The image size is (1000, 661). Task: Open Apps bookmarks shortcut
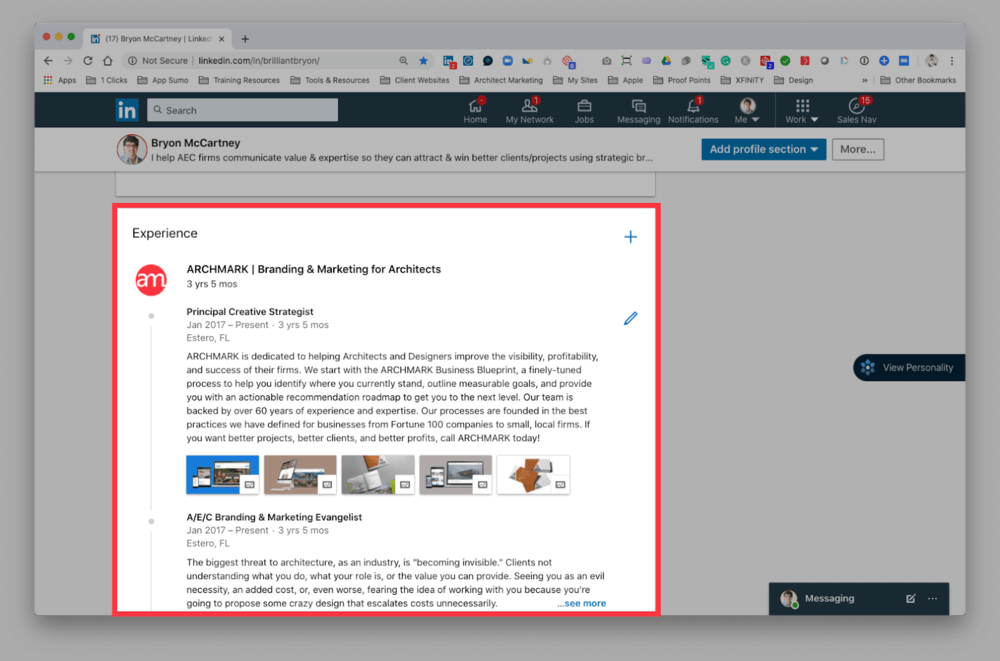[59, 80]
